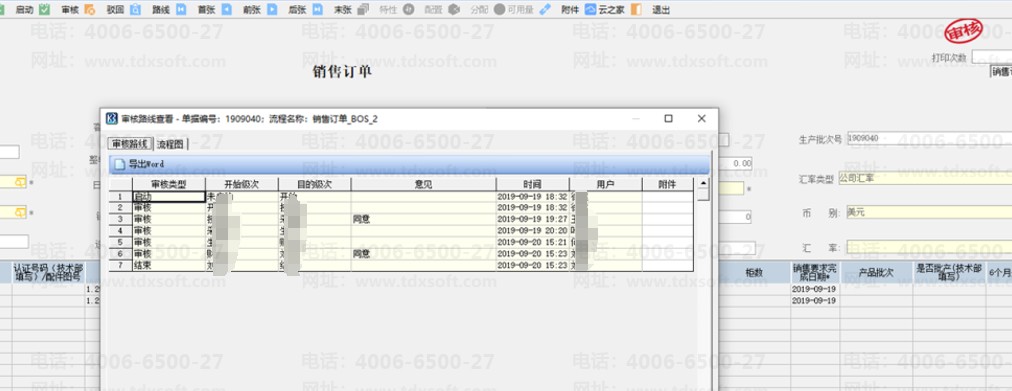Click the 是否批产 column header
Screen dimensions: 1012x391
click(949, 273)
